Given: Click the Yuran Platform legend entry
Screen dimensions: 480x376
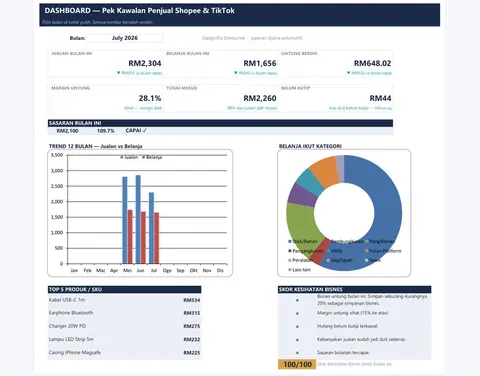Looking at the screenshot, I should point(383,251).
